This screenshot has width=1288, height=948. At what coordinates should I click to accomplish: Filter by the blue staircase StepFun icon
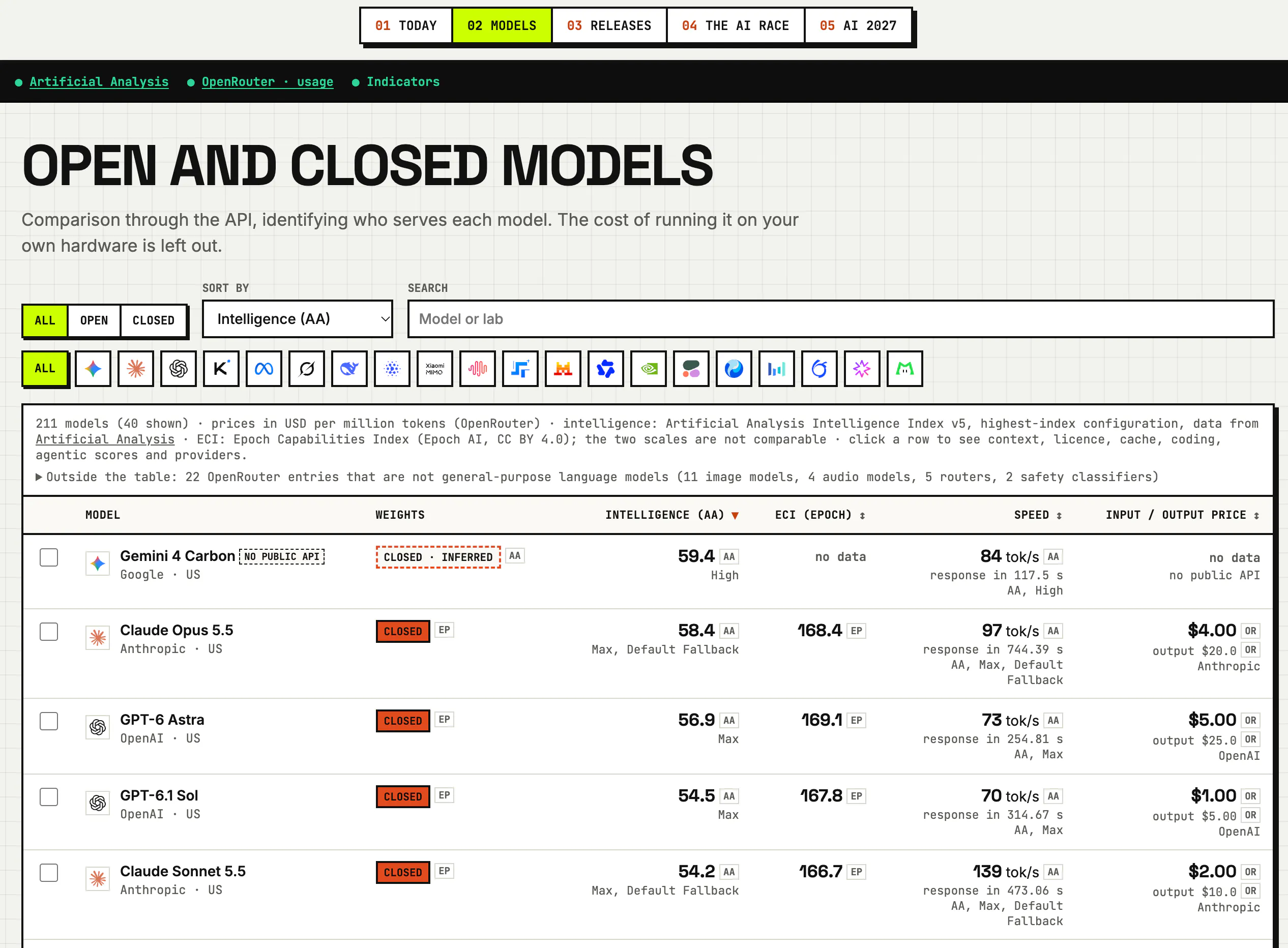click(x=520, y=368)
